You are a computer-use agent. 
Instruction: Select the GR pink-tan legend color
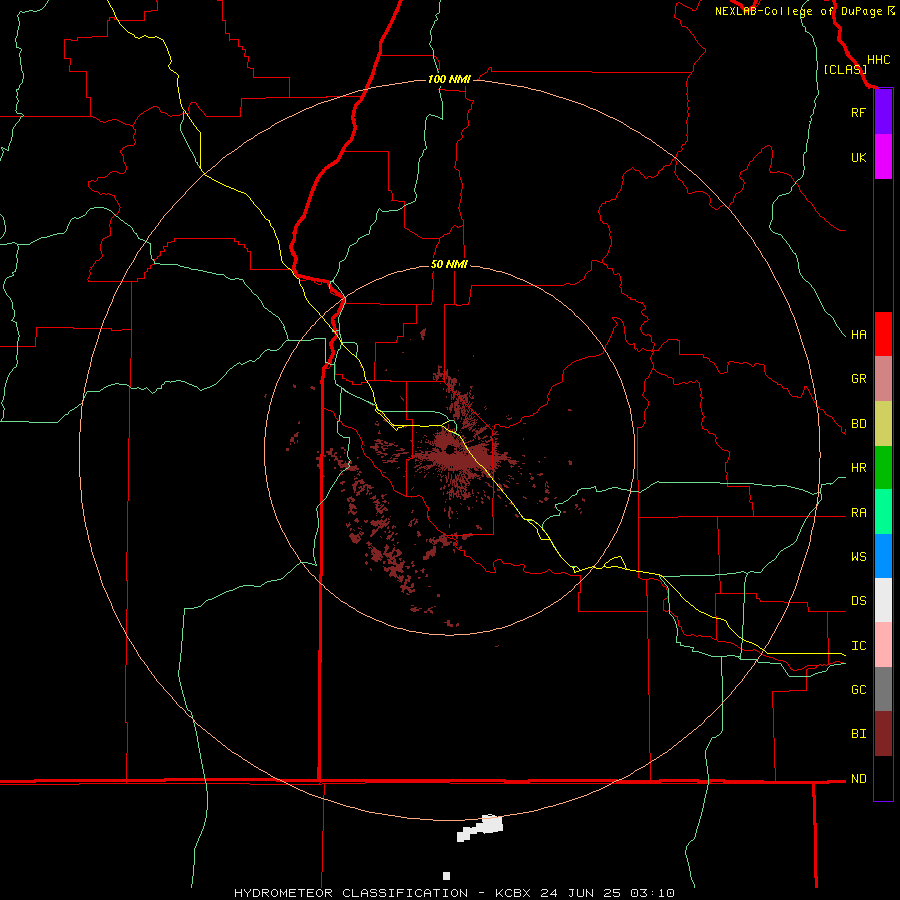[883, 379]
